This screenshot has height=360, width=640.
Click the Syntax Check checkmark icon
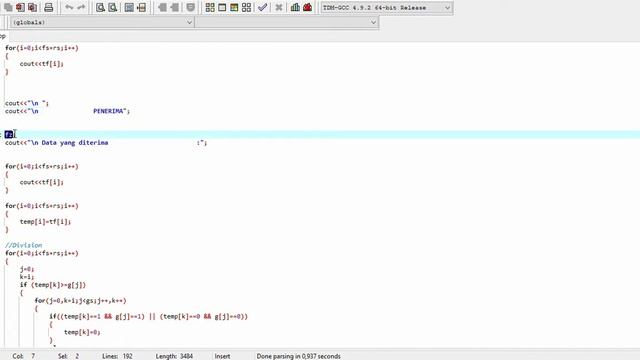click(262, 7)
